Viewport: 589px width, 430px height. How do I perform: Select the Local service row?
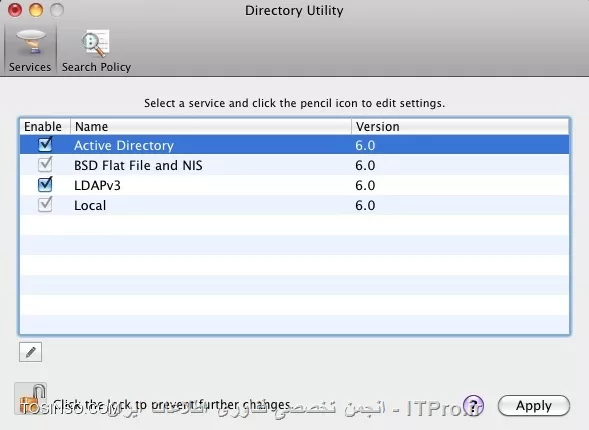294,205
